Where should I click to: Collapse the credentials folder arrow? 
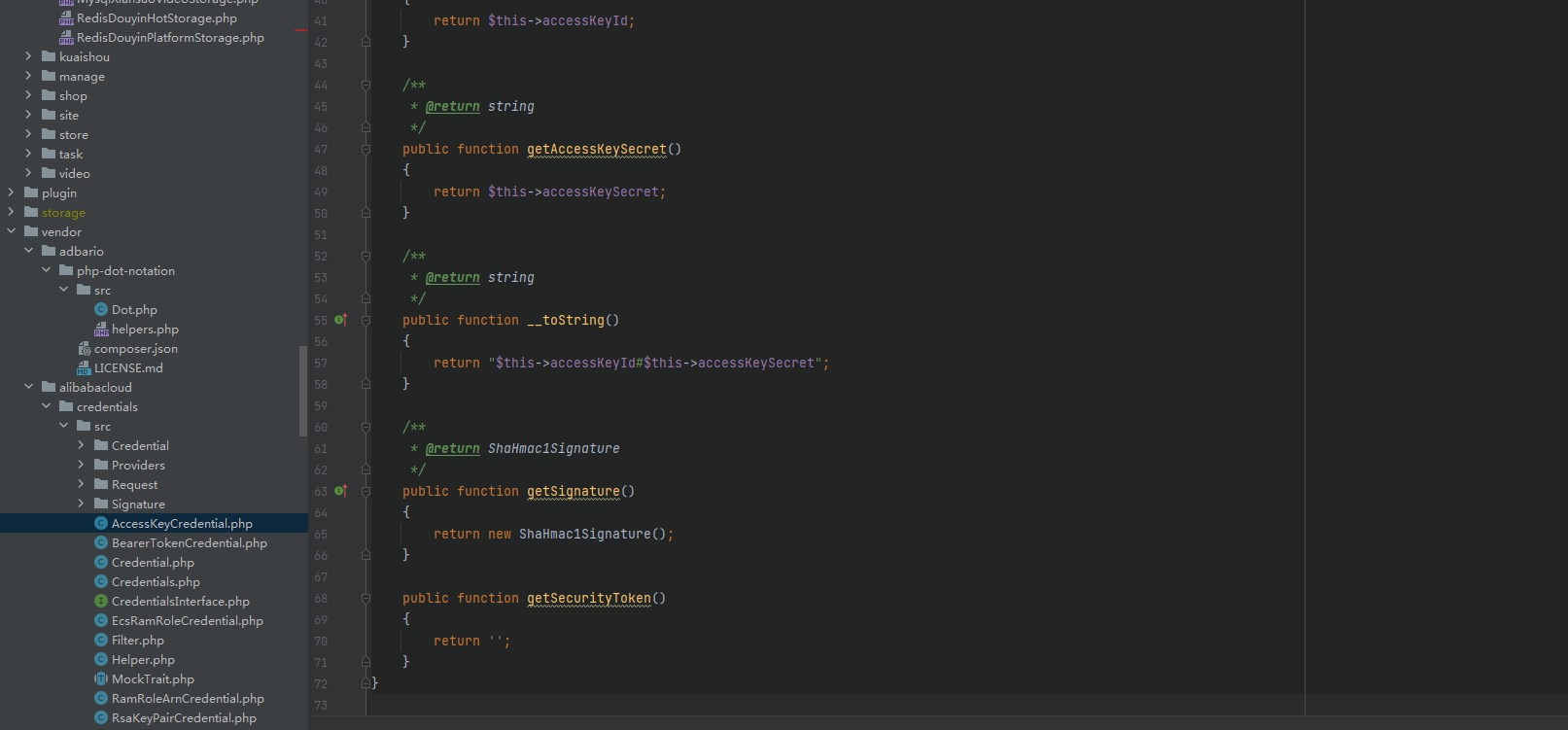pyautogui.click(x=46, y=406)
